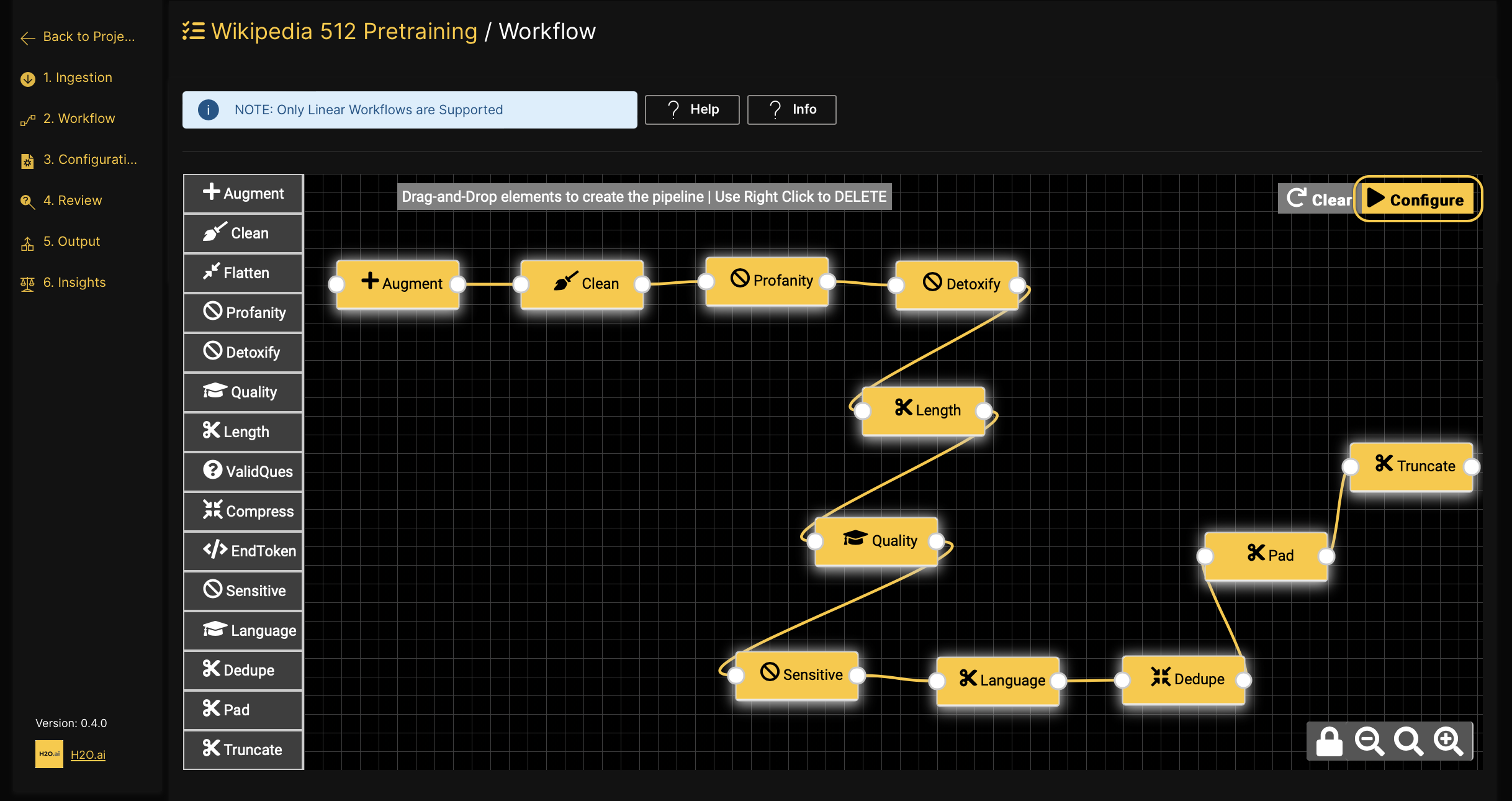
Task: Select the Truncate node on the canvas
Action: click(1413, 466)
